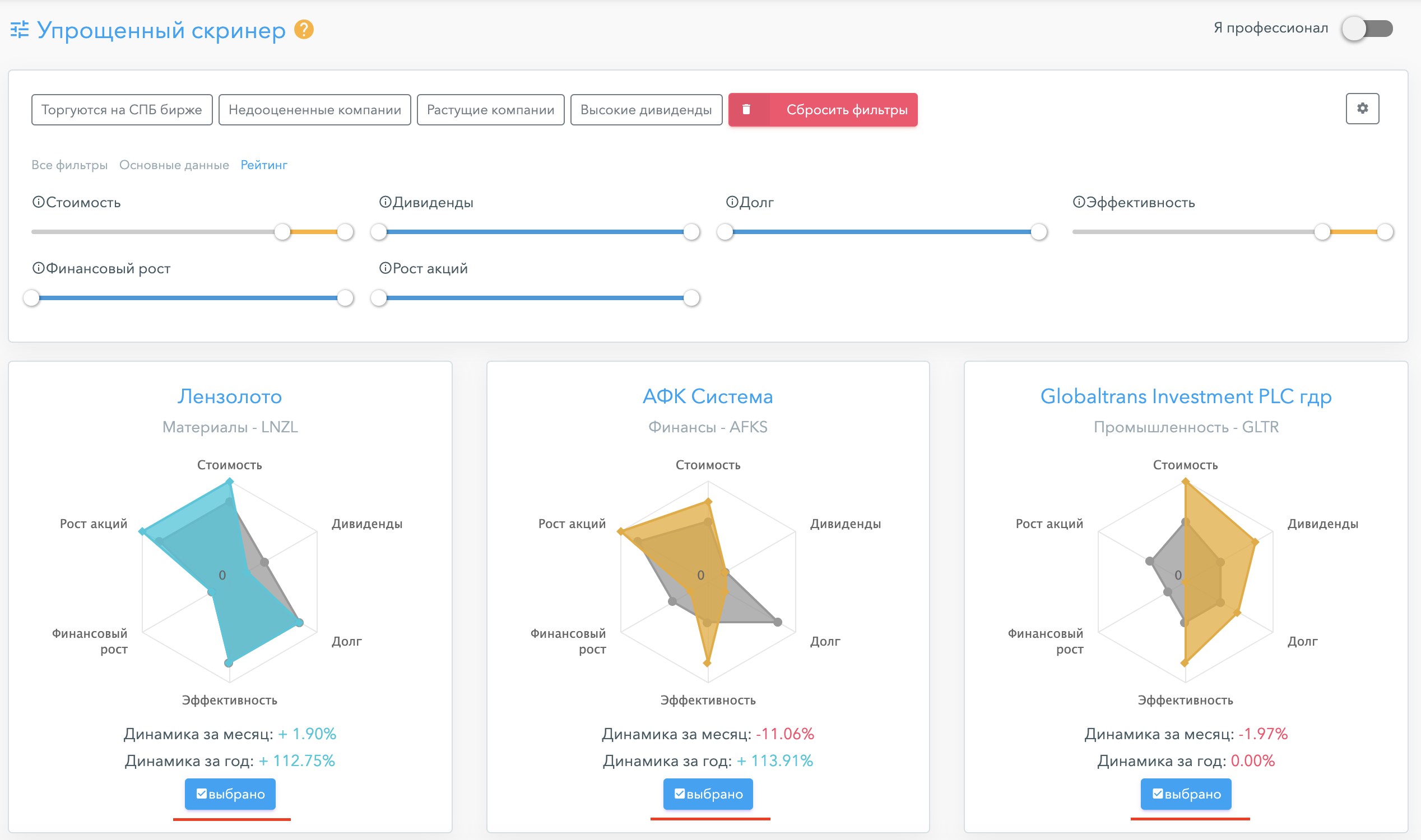Click the Стоимость slider upper handle

(x=345, y=231)
